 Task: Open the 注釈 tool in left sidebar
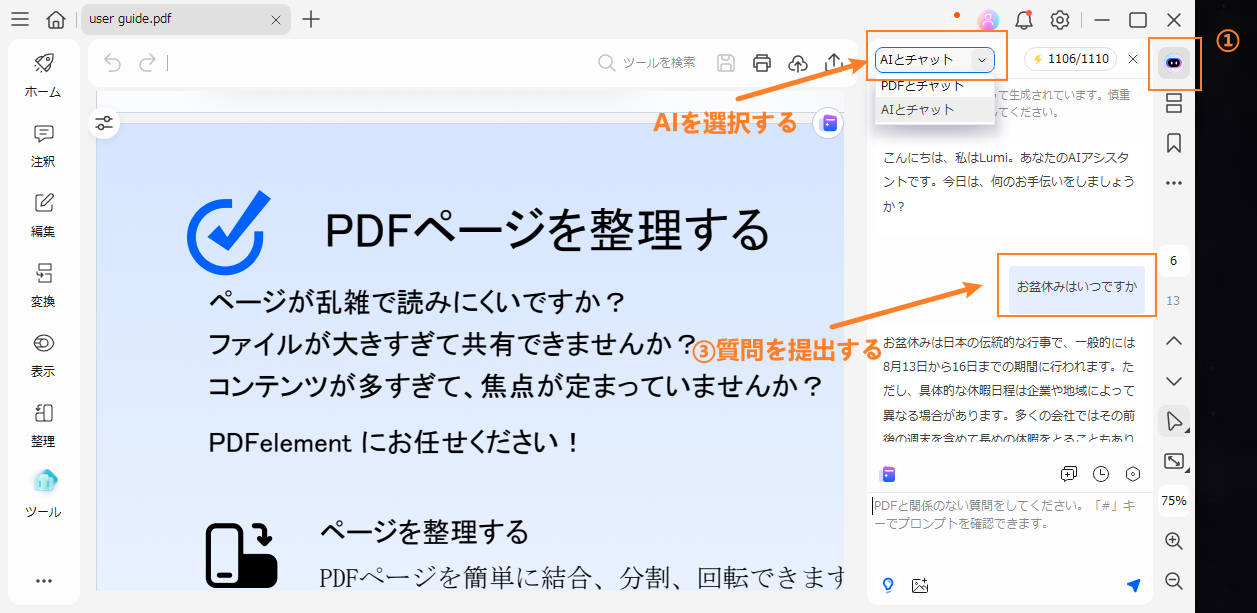(x=43, y=145)
